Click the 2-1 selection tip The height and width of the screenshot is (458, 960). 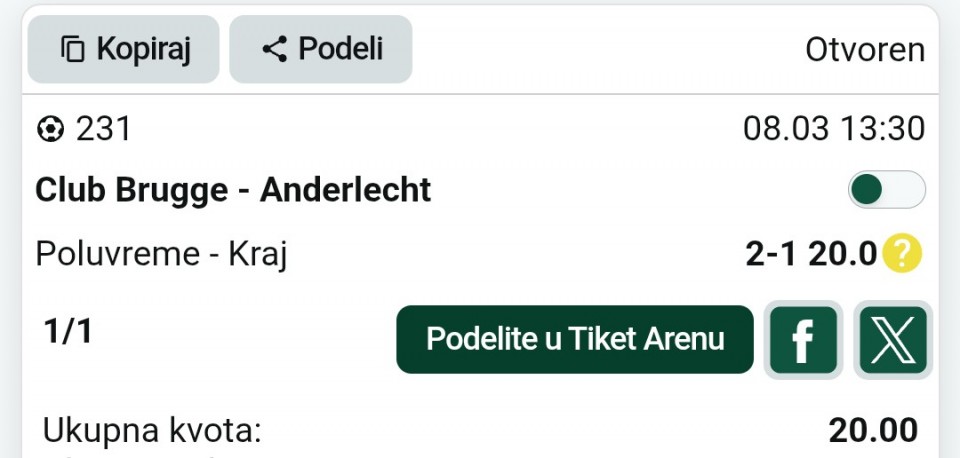[773, 255]
